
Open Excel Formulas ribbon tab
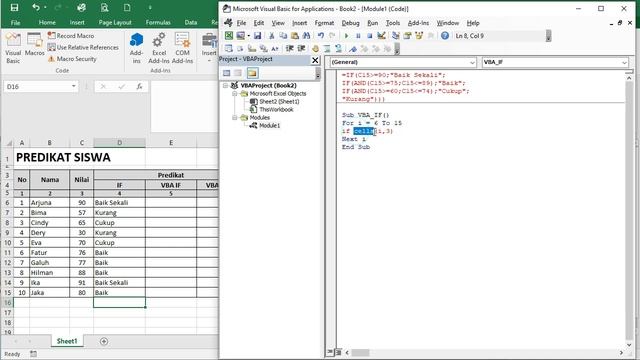coord(158,22)
